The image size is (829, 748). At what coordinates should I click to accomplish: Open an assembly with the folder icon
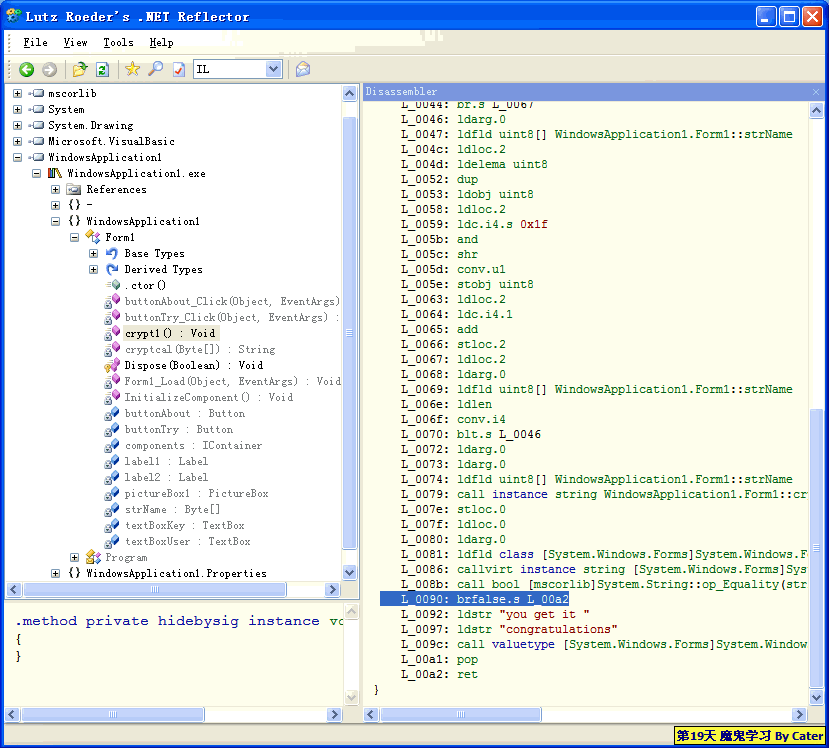point(80,69)
